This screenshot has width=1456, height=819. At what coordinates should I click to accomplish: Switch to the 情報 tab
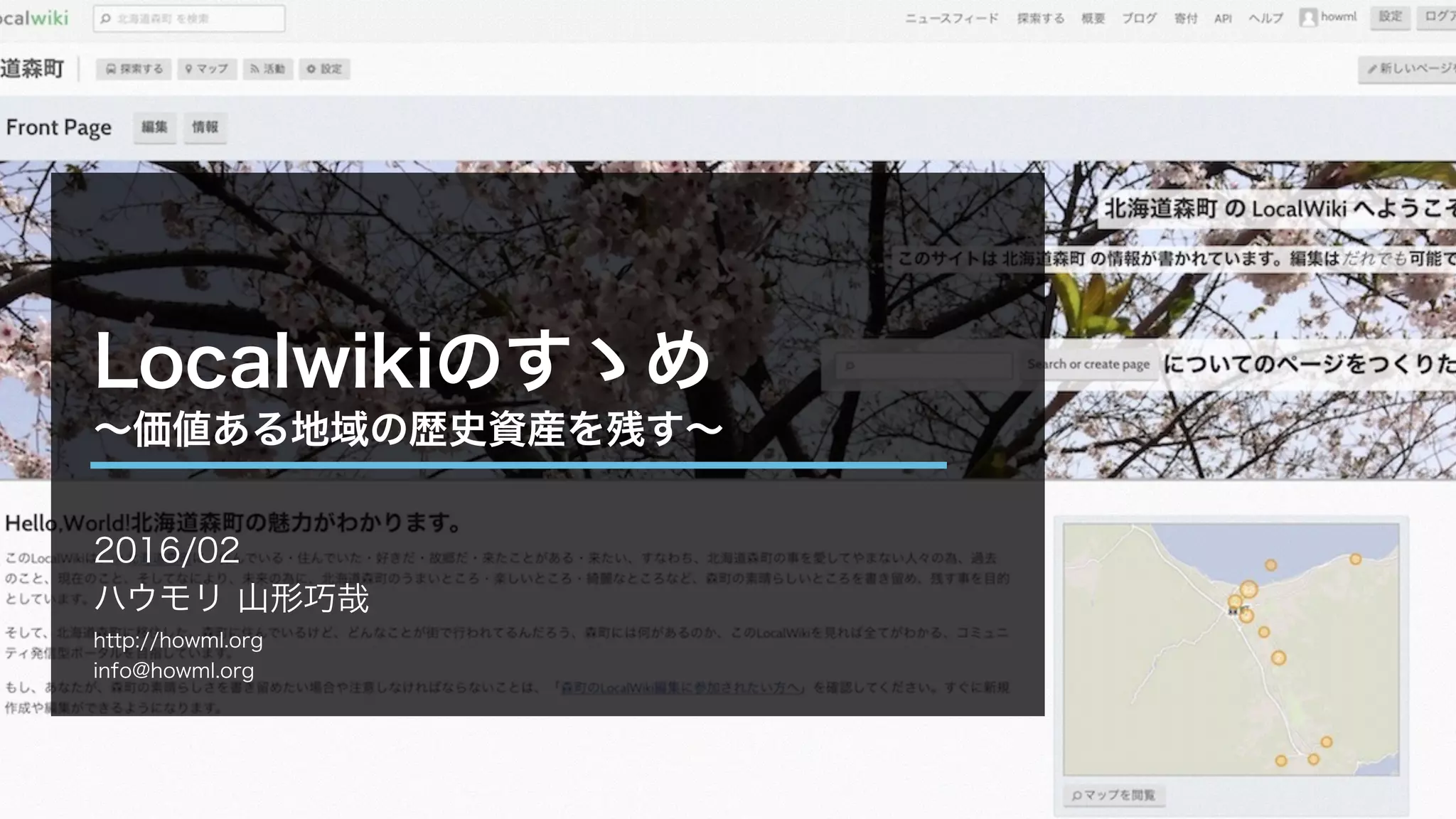[205, 127]
